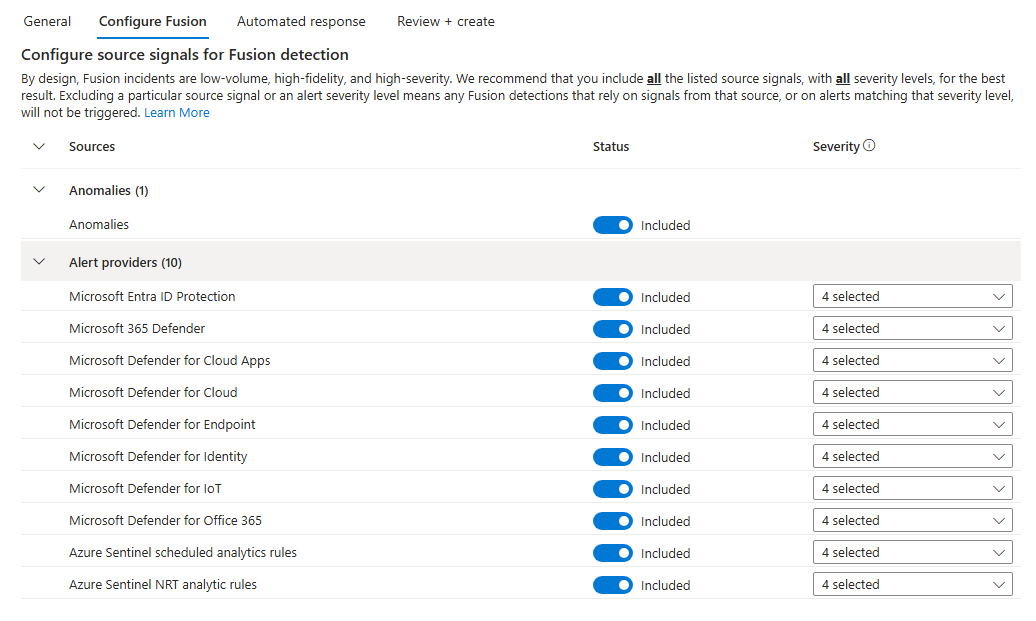Screen dimensions: 1036x621
Task: Open severity dropdown for Defender for Office 365
Action: tap(912, 521)
